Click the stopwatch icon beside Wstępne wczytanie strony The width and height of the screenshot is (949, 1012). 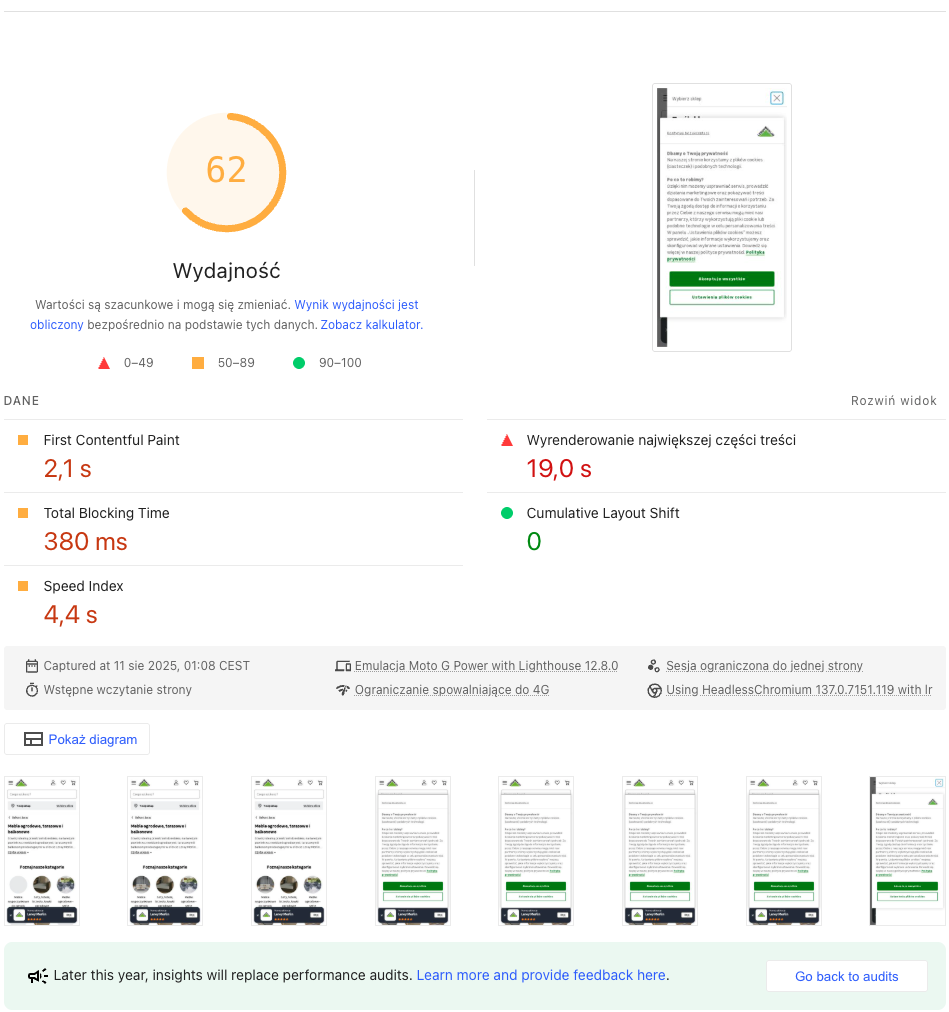[32, 689]
